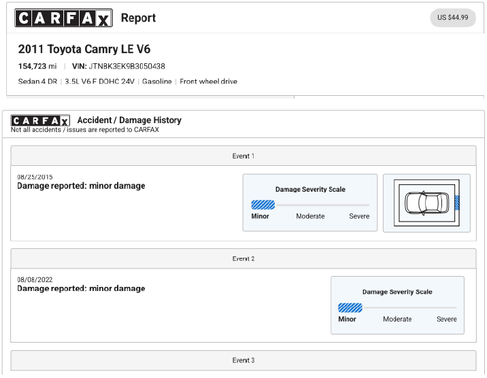Click the 'Severe' label in Event 2 scale
This screenshot has height=378, width=487.
click(x=447, y=319)
